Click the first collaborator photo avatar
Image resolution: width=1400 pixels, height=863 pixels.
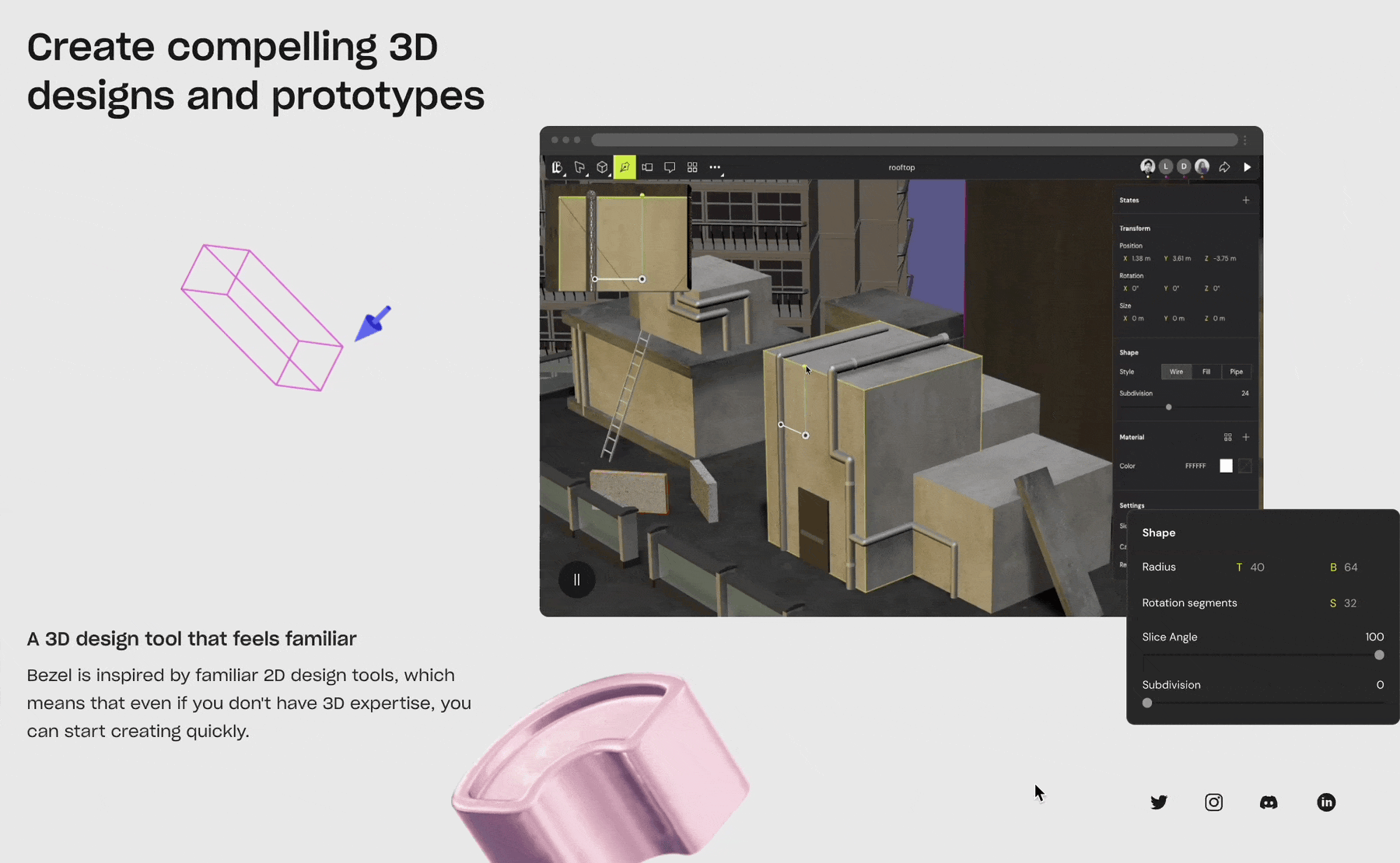[x=1147, y=166]
